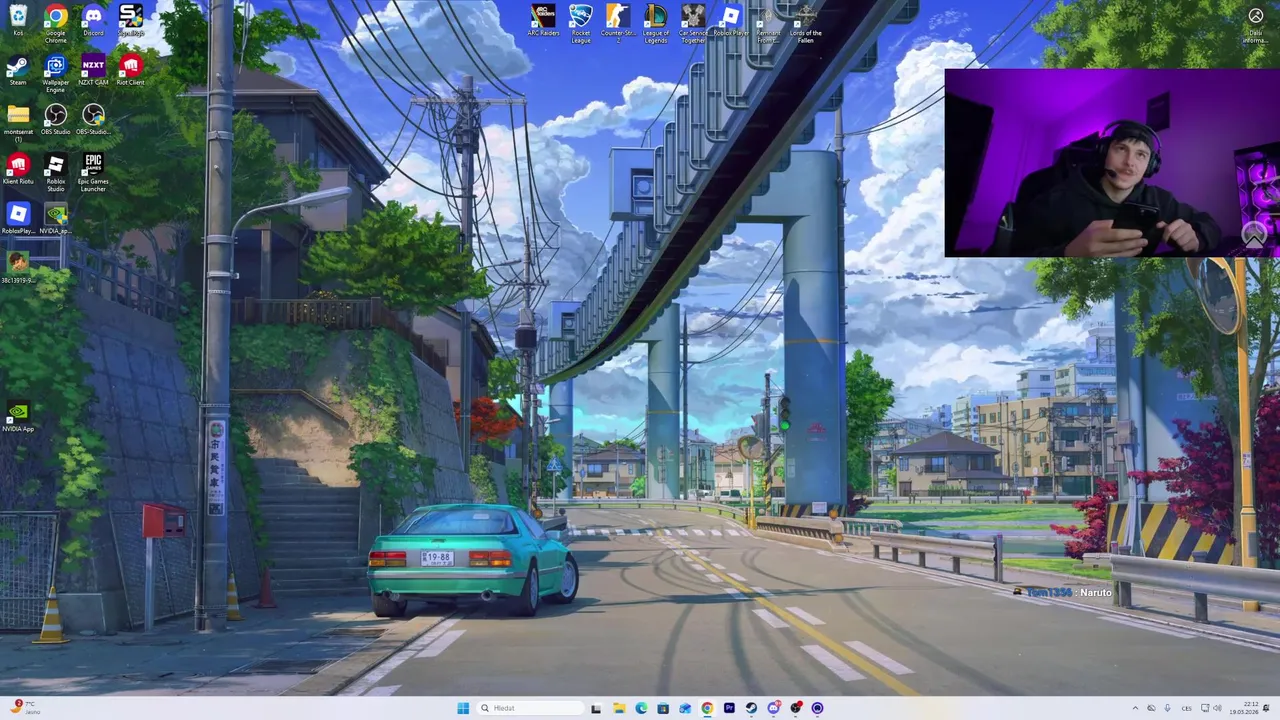Viewport: 1280px width, 720px height.
Task: Open Adobe Premiere Pro from the taskbar
Action: pyautogui.click(x=729, y=708)
